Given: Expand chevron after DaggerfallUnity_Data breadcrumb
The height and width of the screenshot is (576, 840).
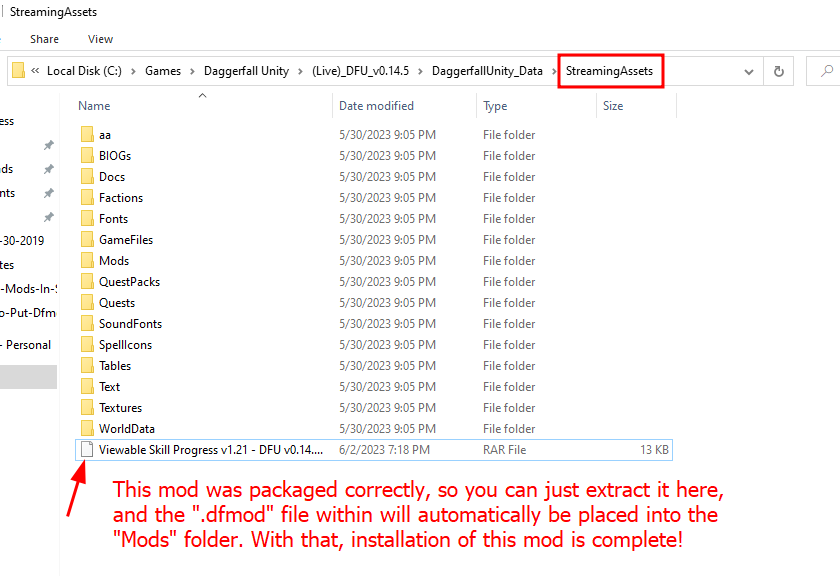Looking at the screenshot, I should 554,71.
